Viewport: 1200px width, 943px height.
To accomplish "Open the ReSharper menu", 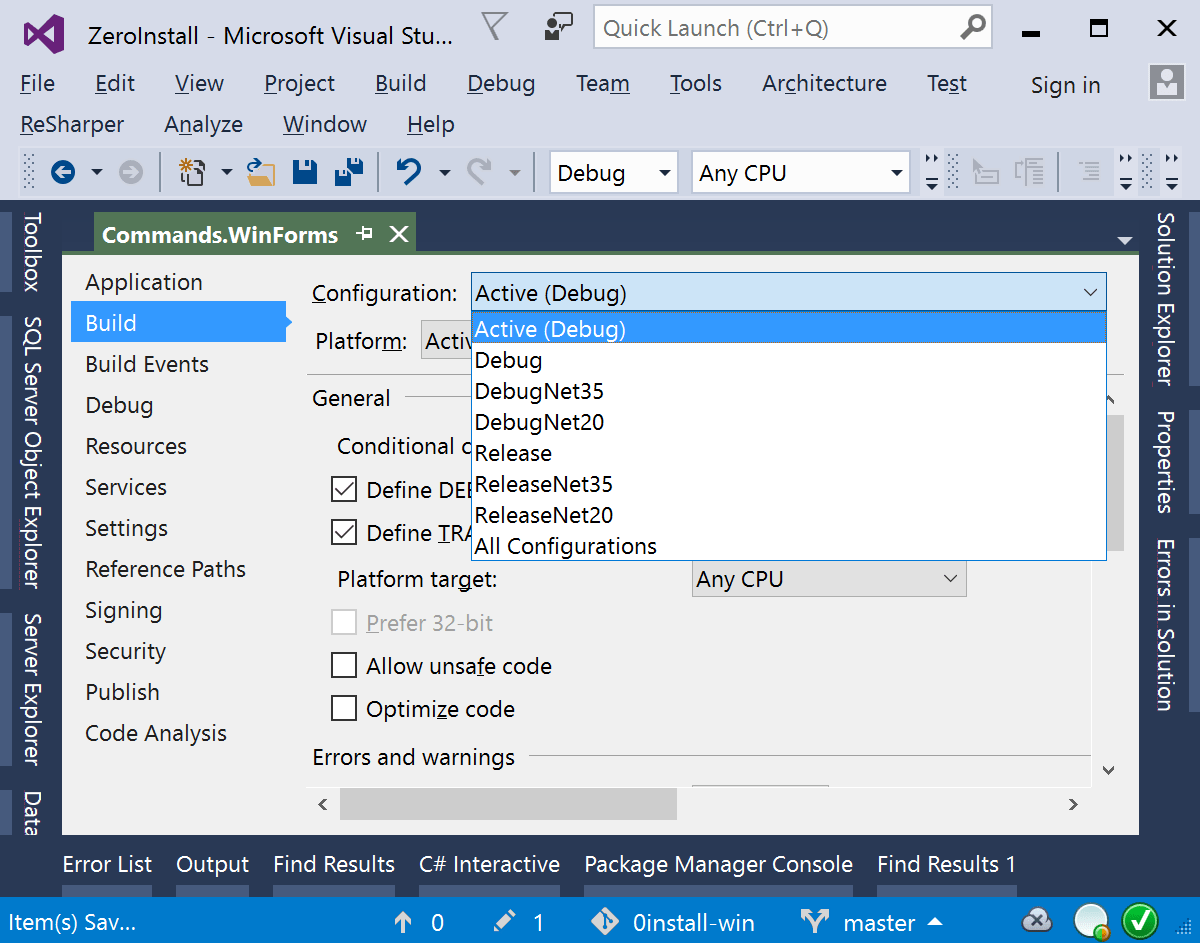I will point(72,125).
